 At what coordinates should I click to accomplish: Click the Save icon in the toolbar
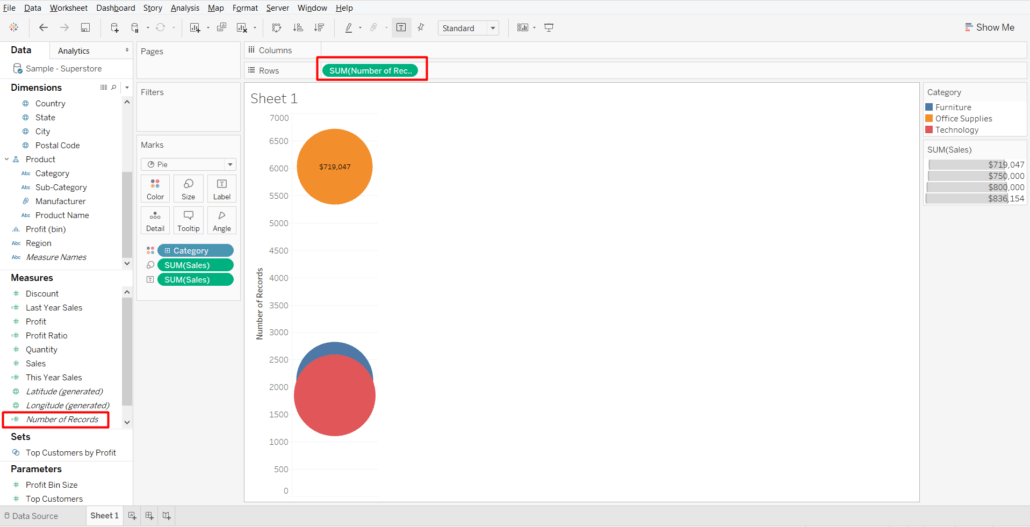click(x=85, y=28)
